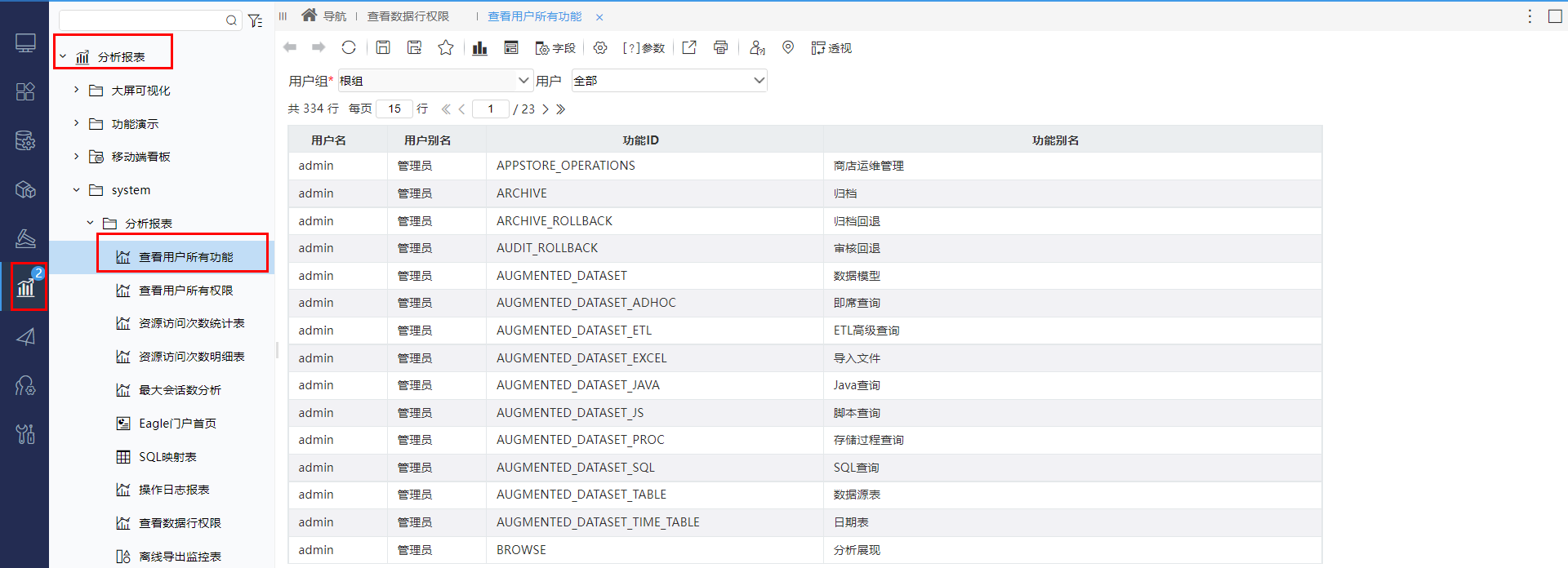The width and height of the screenshot is (1568, 568).
Task: Open Eagle门户首页 in tree
Action: [177, 424]
